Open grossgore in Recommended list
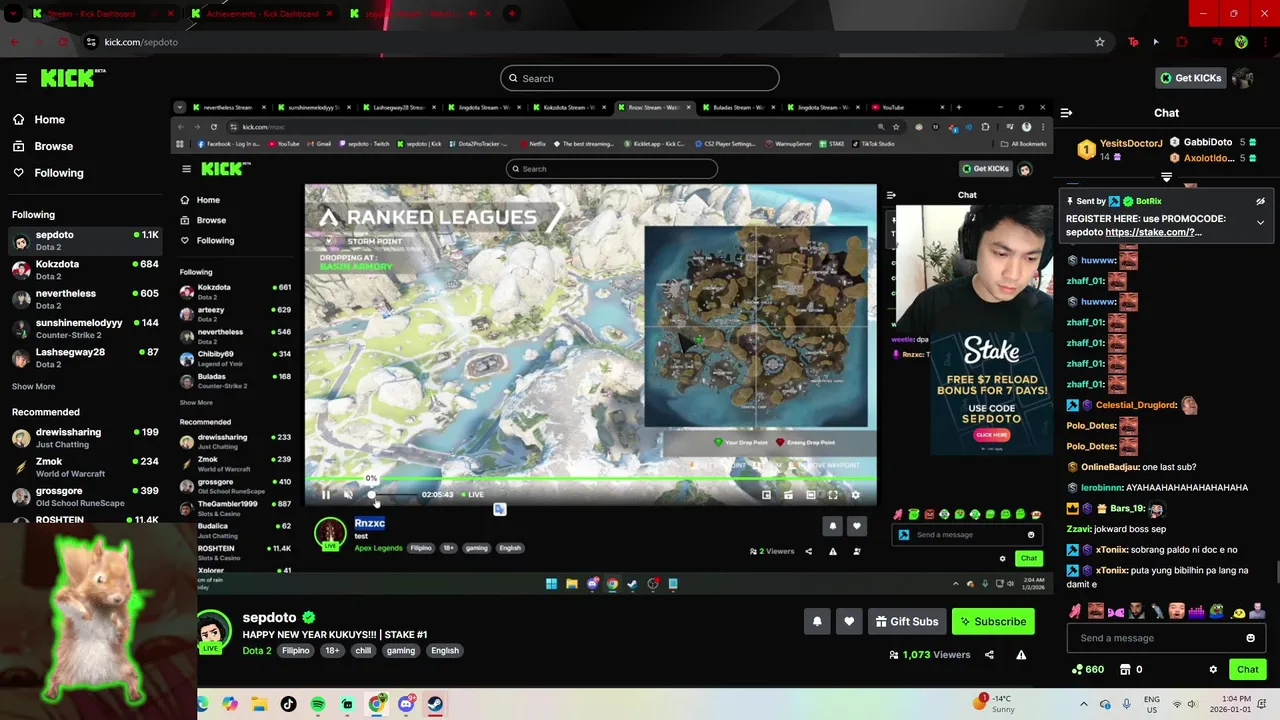This screenshot has height=720, width=1280. click(85, 496)
